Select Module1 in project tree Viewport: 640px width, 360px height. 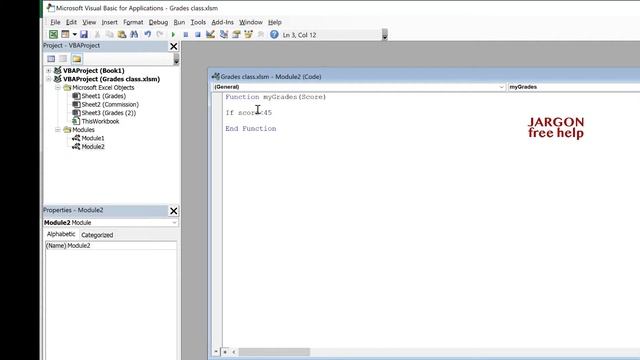tap(93, 138)
